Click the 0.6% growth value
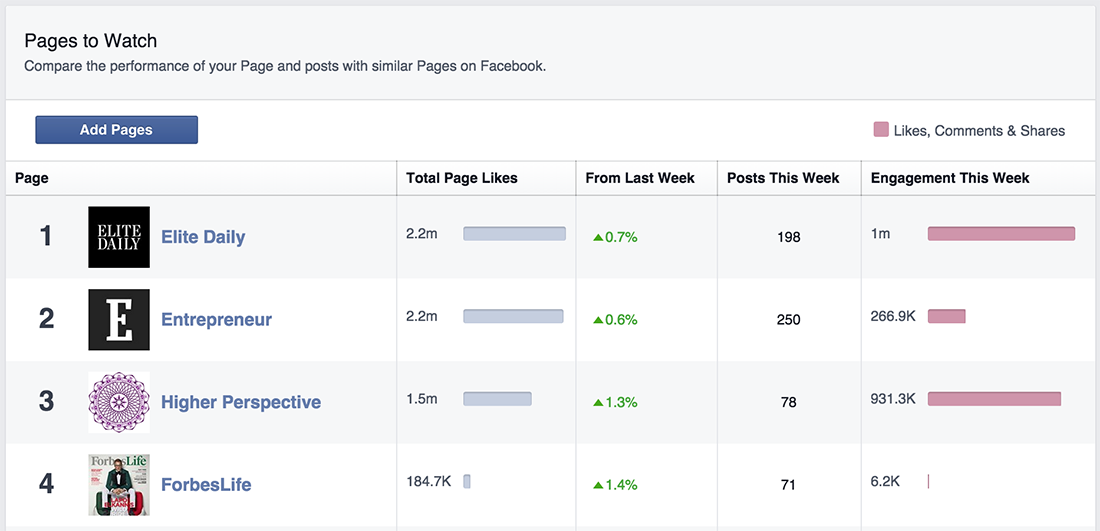Screen dimensions: 1100x531 coord(621,320)
